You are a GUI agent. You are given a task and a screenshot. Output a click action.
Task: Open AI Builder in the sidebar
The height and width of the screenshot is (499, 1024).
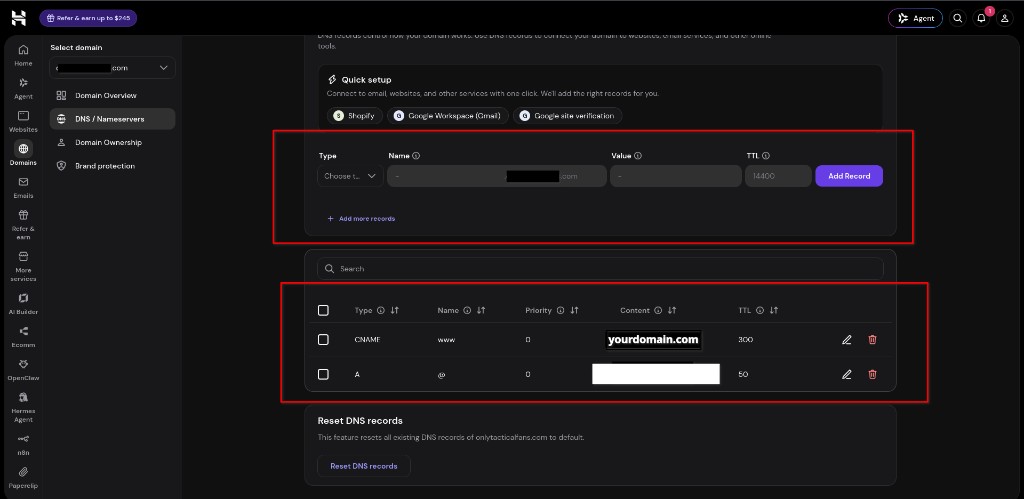point(23,304)
